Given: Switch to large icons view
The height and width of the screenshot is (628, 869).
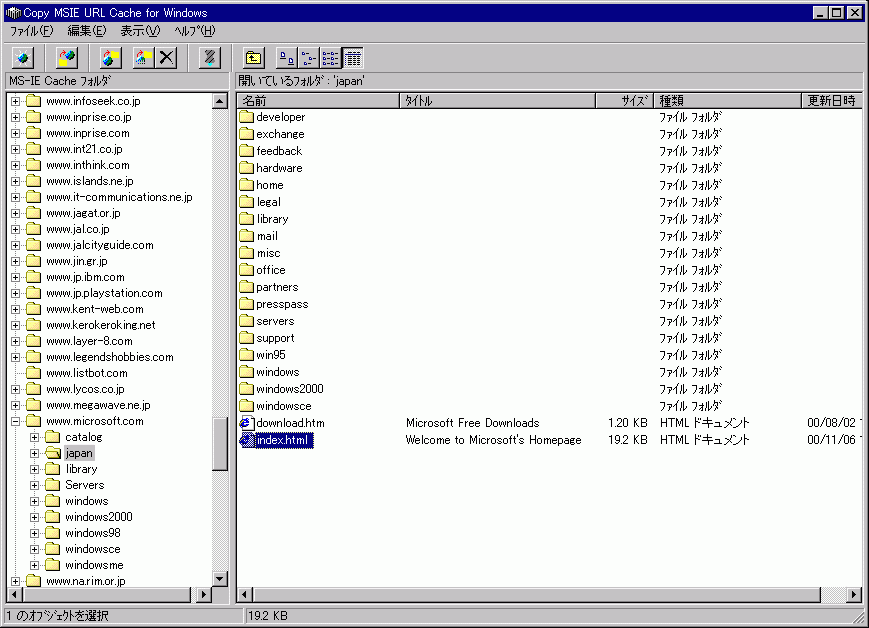Looking at the screenshot, I should pos(287,58).
